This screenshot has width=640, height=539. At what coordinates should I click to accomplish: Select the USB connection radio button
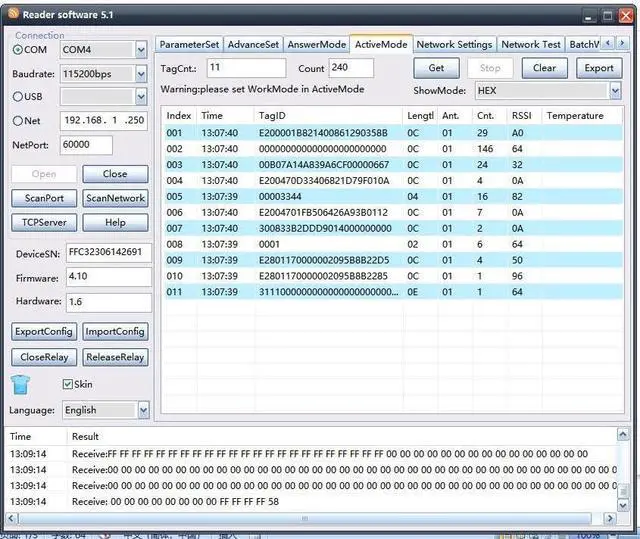(18, 96)
